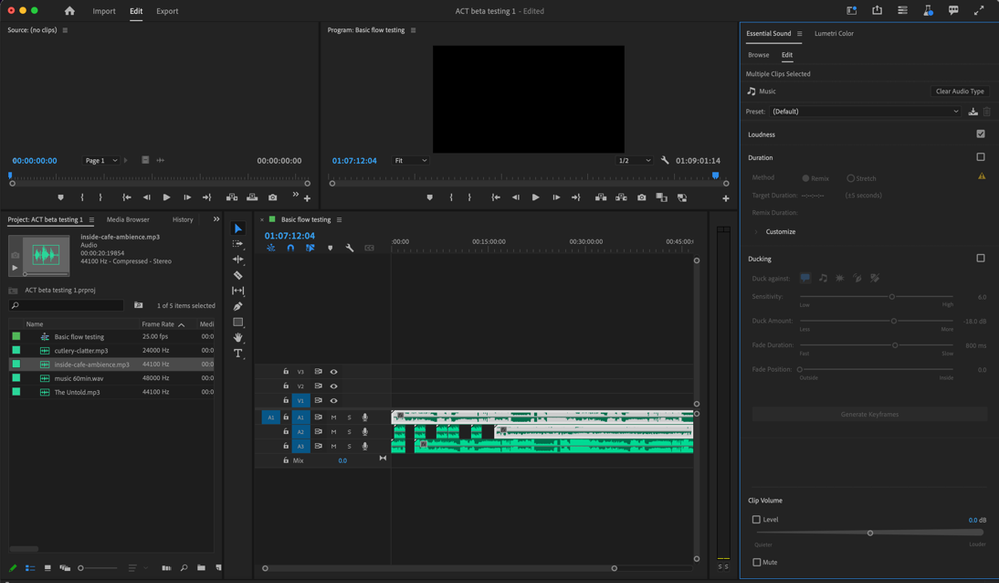This screenshot has width=999, height=583.
Task: Open the Preset dropdown in Essential Sound
Action: (865, 112)
